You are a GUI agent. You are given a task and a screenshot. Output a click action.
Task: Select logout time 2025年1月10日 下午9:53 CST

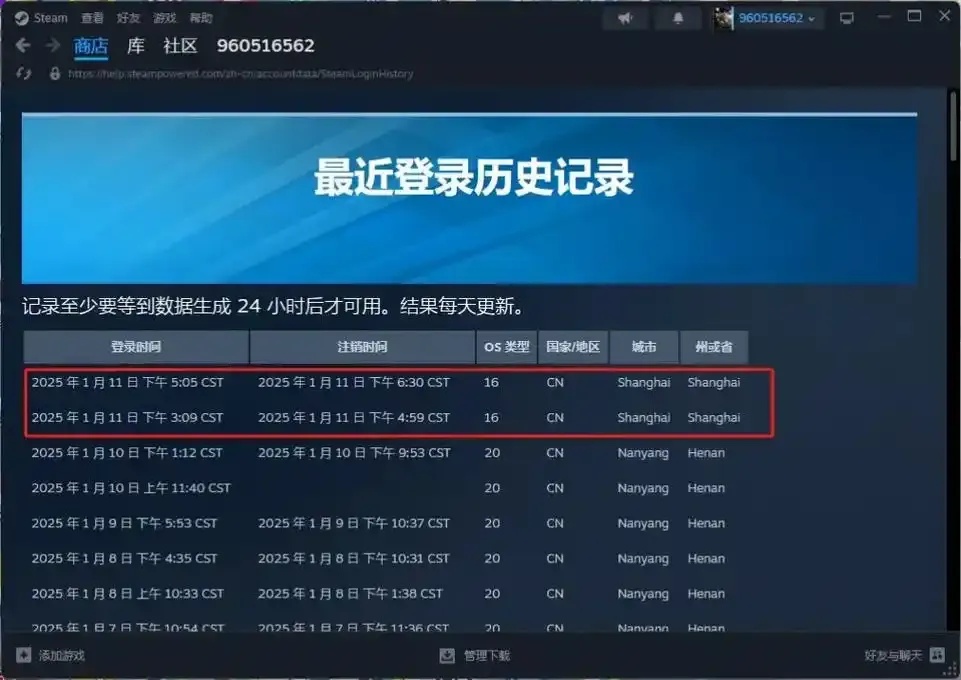[354, 453]
